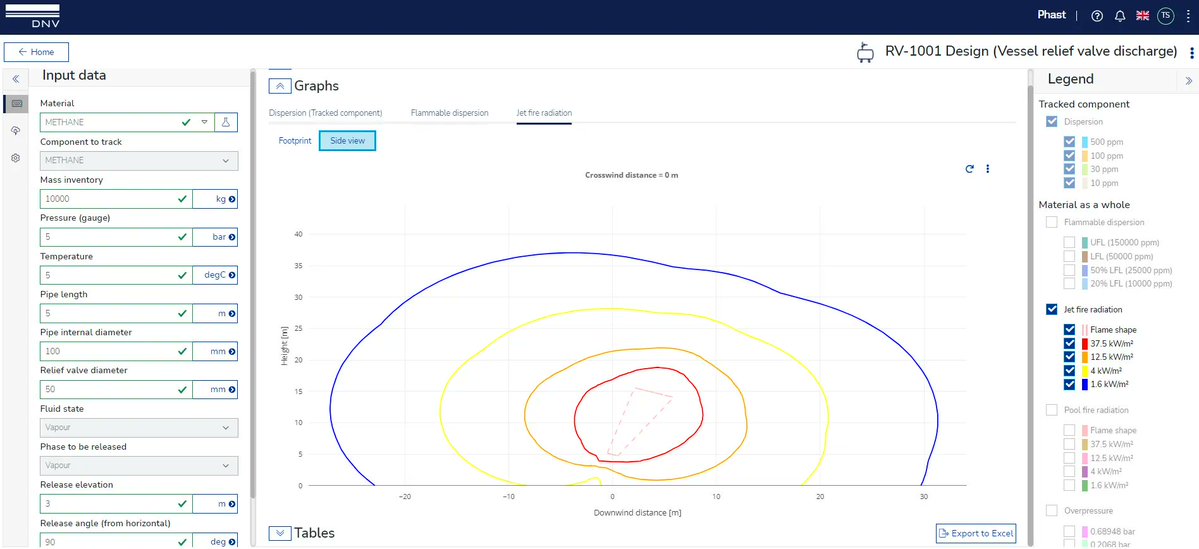This screenshot has height=549, width=1199.
Task: Toggle the jet fire Flame shape checkbox
Action: coord(1070,330)
